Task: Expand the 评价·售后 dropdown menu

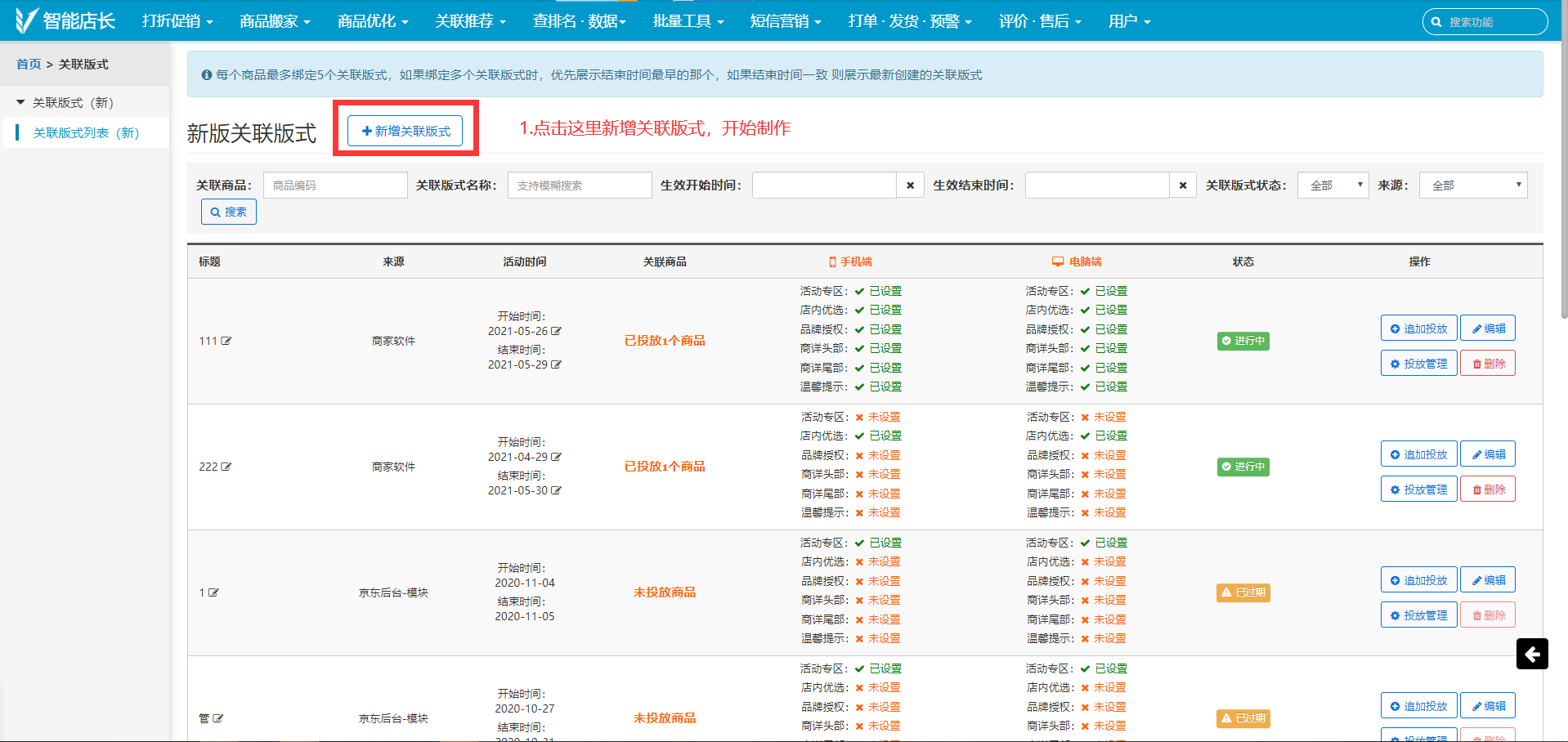Action: tap(1040, 21)
